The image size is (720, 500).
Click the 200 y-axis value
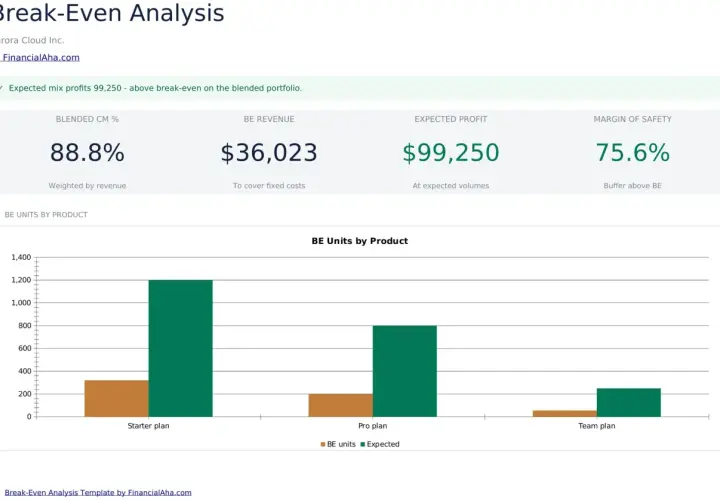pyautogui.click(x=25, y=394)
